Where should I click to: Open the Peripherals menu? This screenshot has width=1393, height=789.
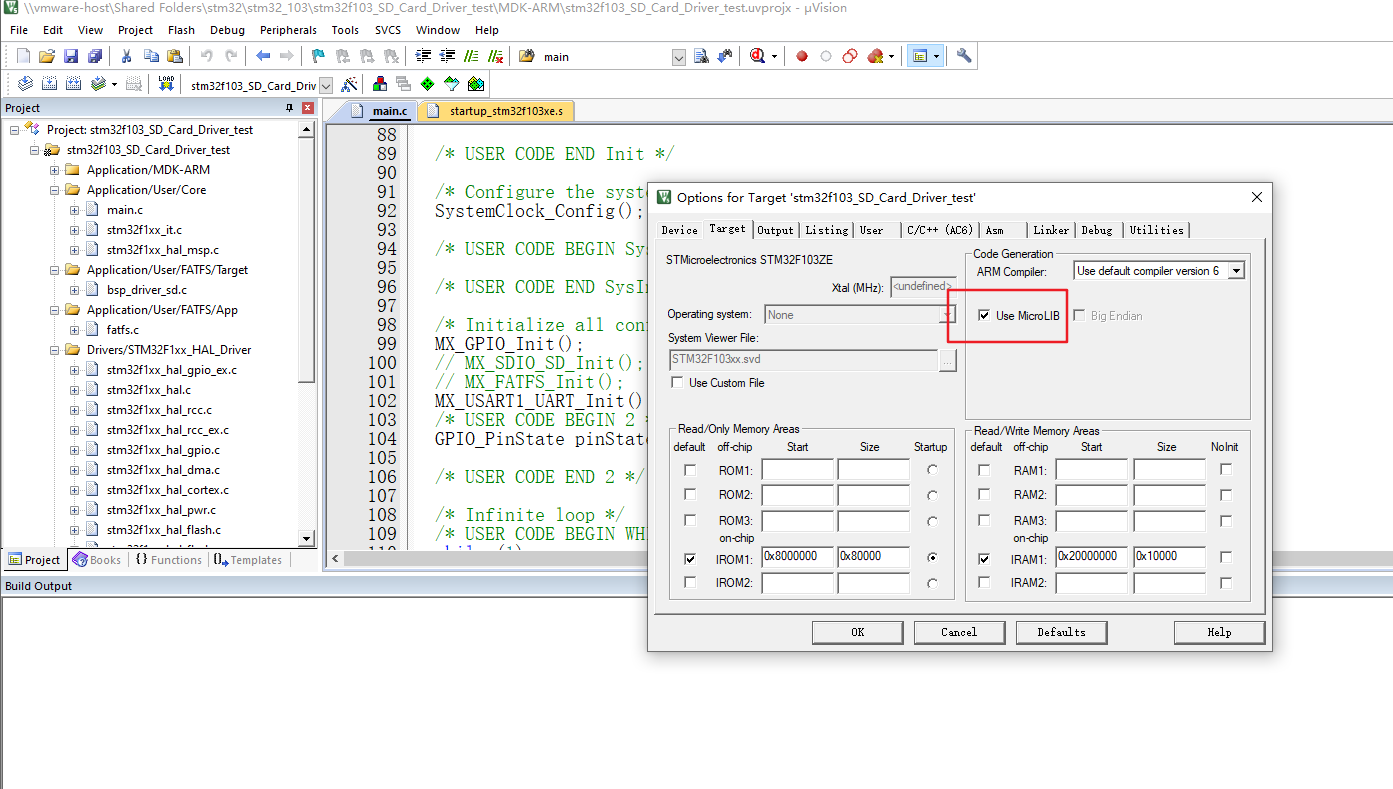[x=288, y=30]
